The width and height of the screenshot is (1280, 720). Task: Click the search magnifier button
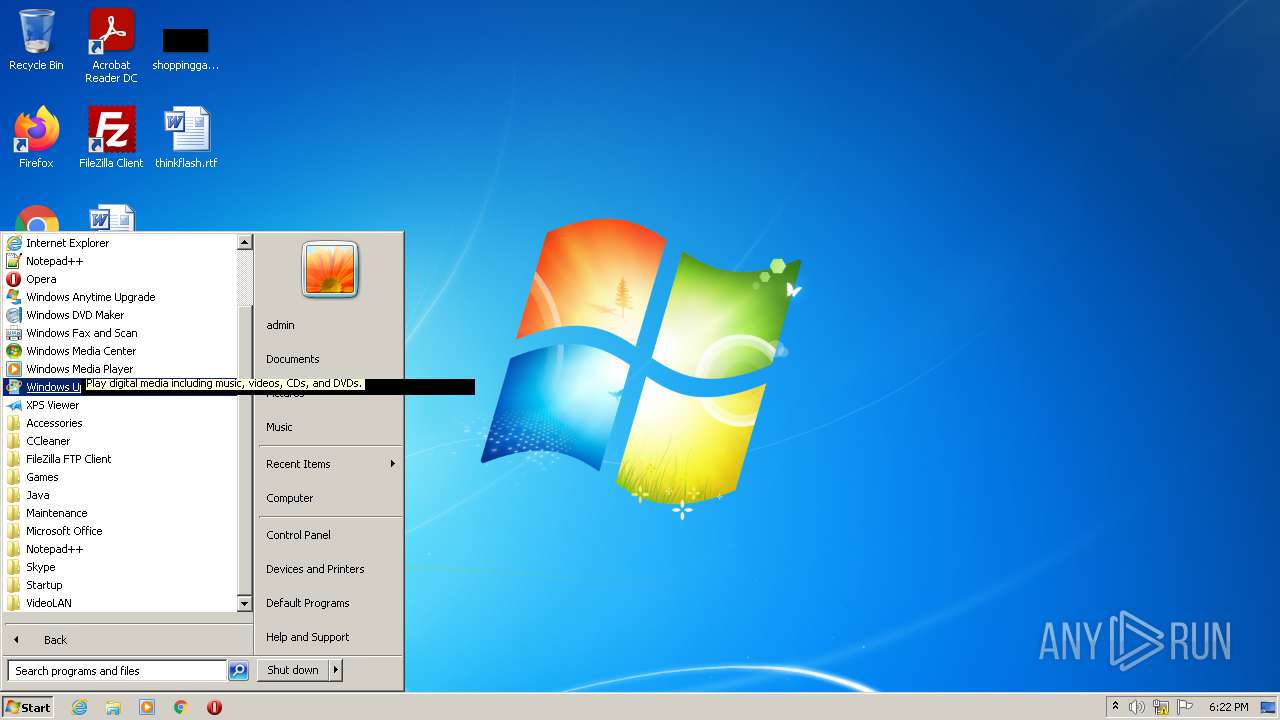coord(238,671)
